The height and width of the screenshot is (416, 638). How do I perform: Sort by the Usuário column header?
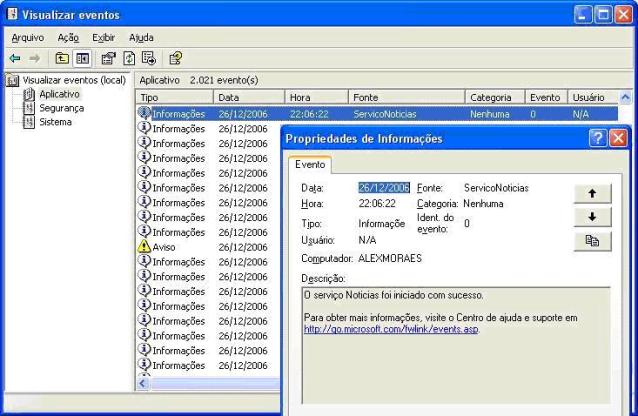coord(593,98)
